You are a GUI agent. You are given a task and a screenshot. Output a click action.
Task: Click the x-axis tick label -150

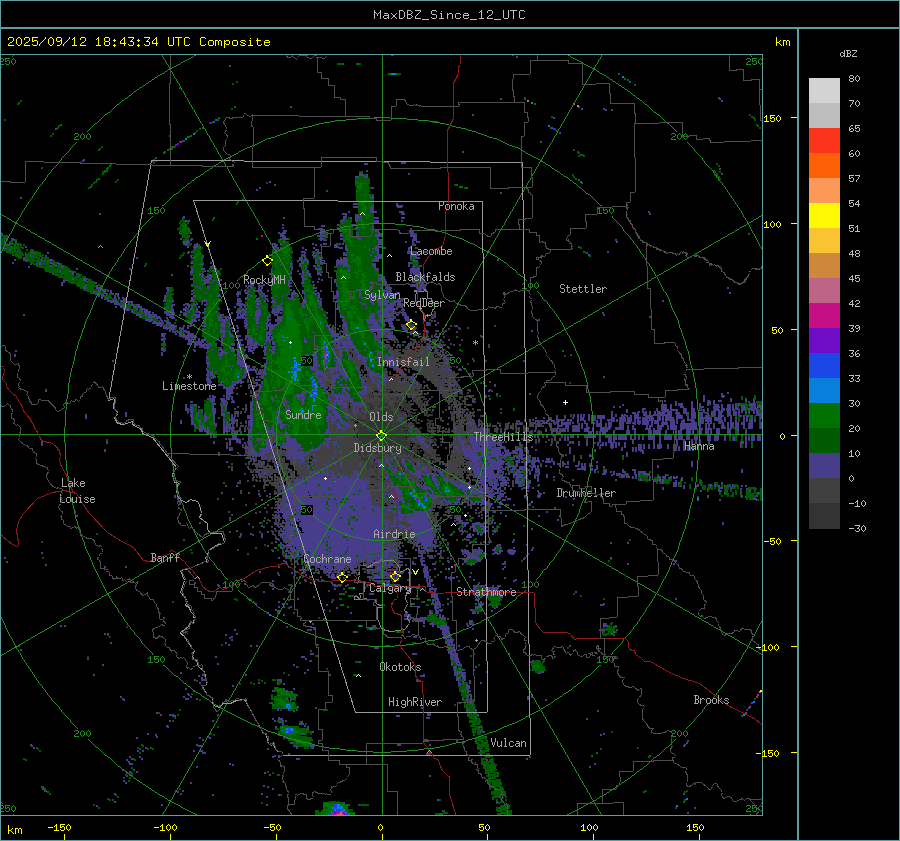(x=59, y=828)
